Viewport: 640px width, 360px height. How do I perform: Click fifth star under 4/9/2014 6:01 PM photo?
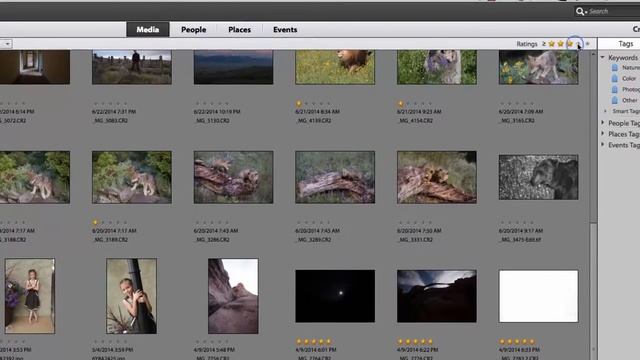coord(329,341)
